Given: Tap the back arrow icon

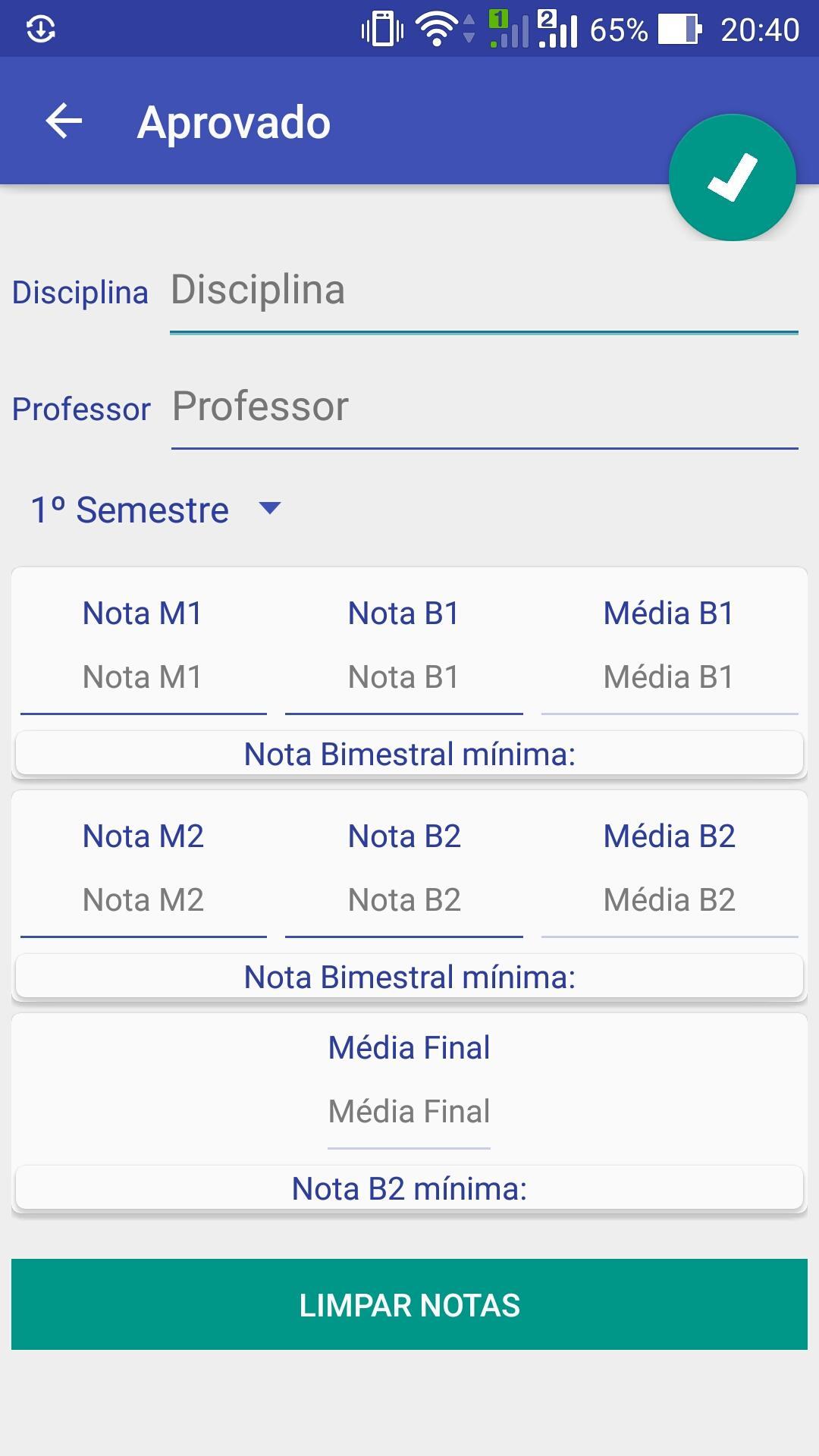Looking at the screenshot, I should (x=64, y=121).
